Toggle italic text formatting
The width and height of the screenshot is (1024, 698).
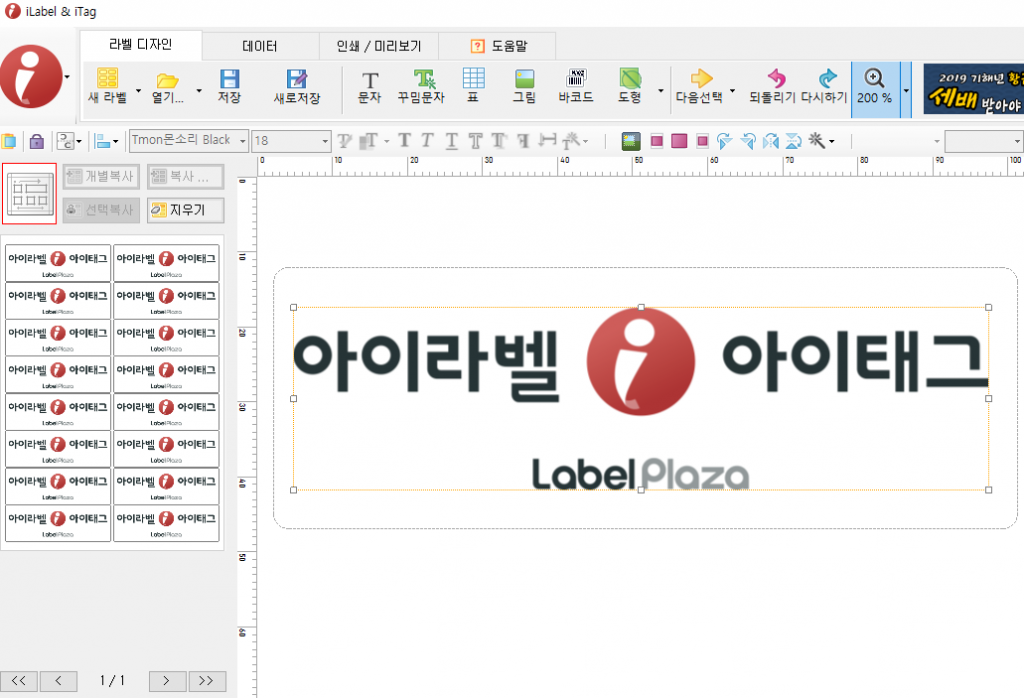[x=427, y=141]
